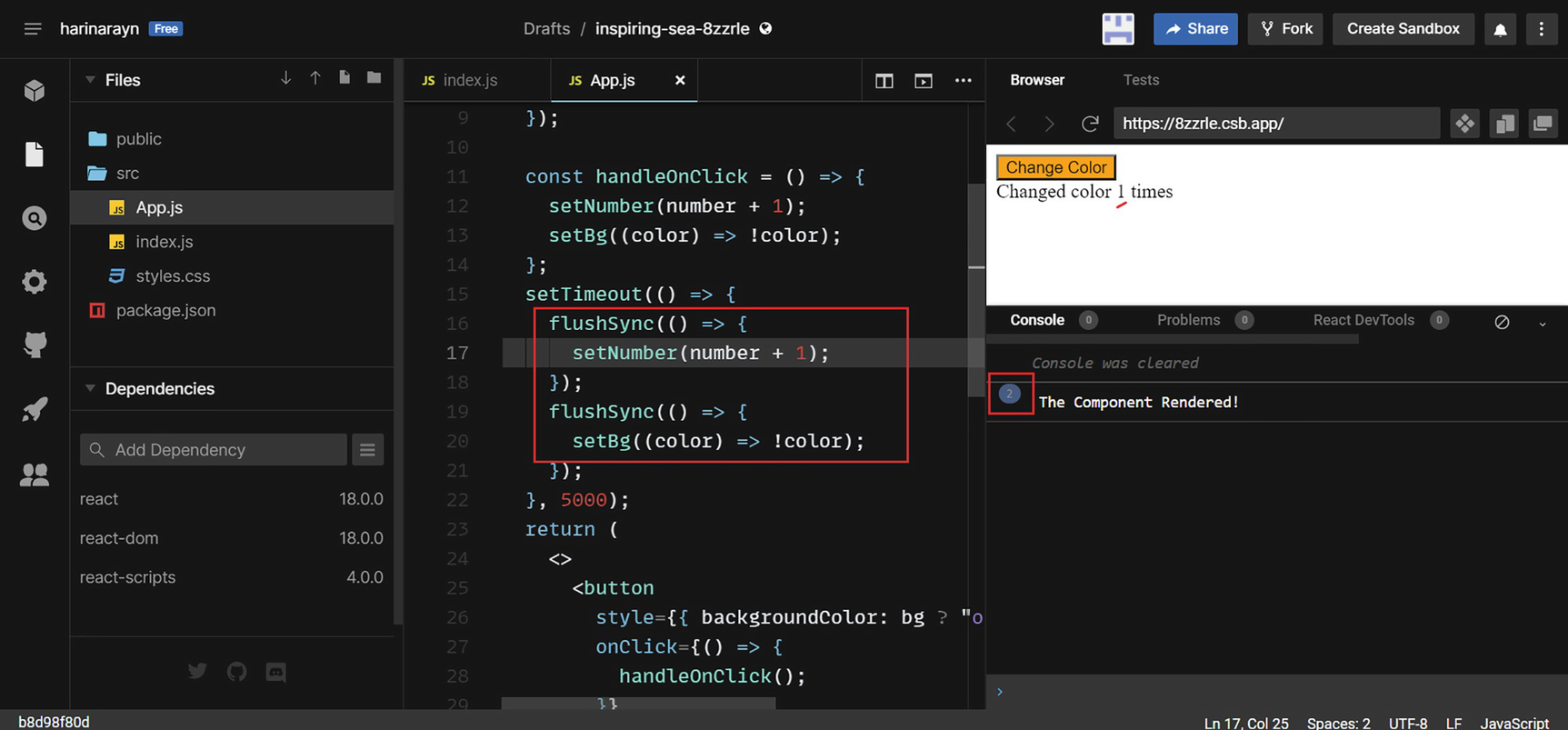Collapse the Dependencies section

(90, 388)
